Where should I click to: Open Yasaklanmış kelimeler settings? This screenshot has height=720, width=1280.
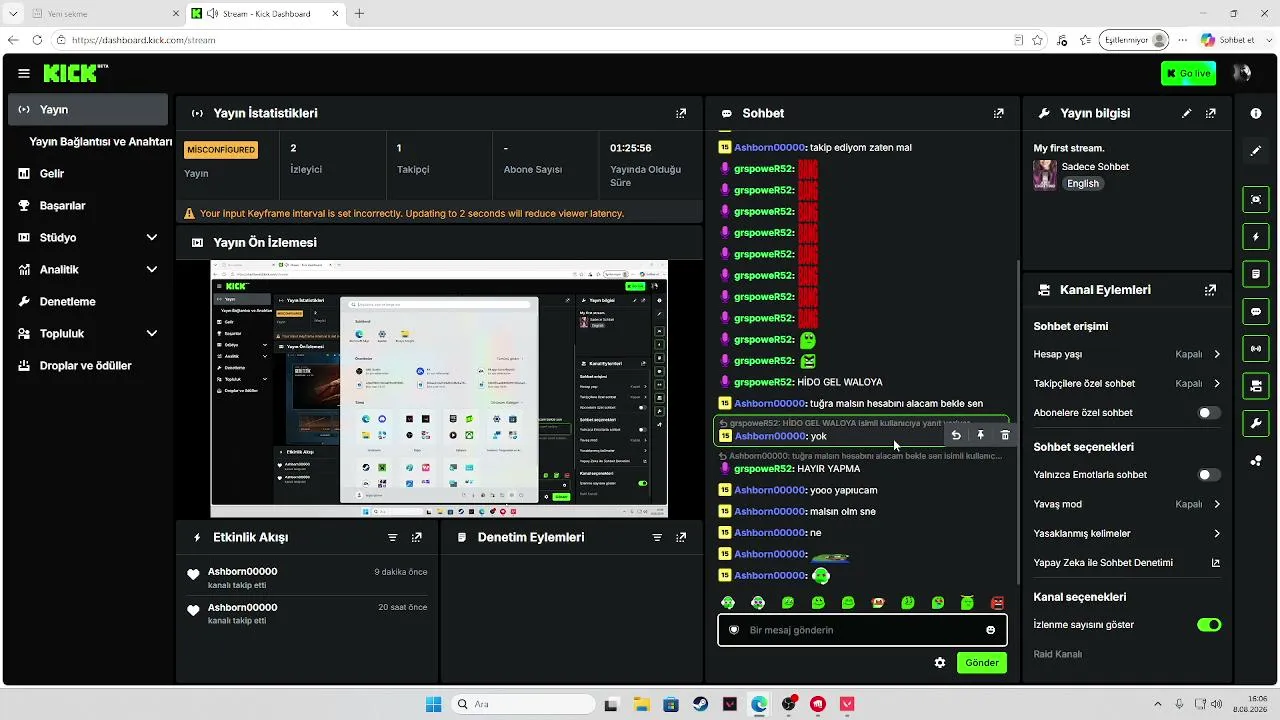[1127, 533]
